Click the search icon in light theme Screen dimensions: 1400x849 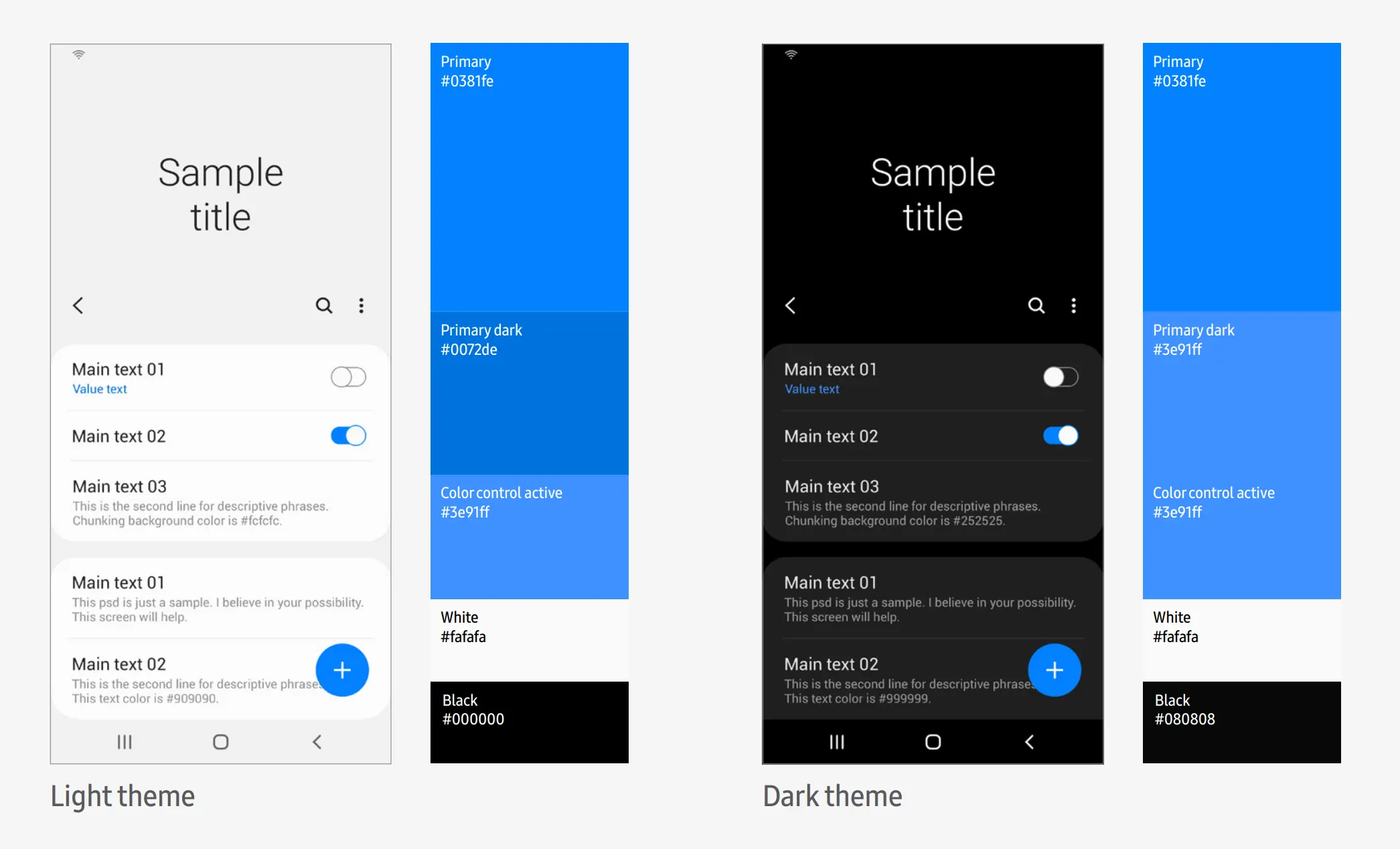tap(324, 305)
